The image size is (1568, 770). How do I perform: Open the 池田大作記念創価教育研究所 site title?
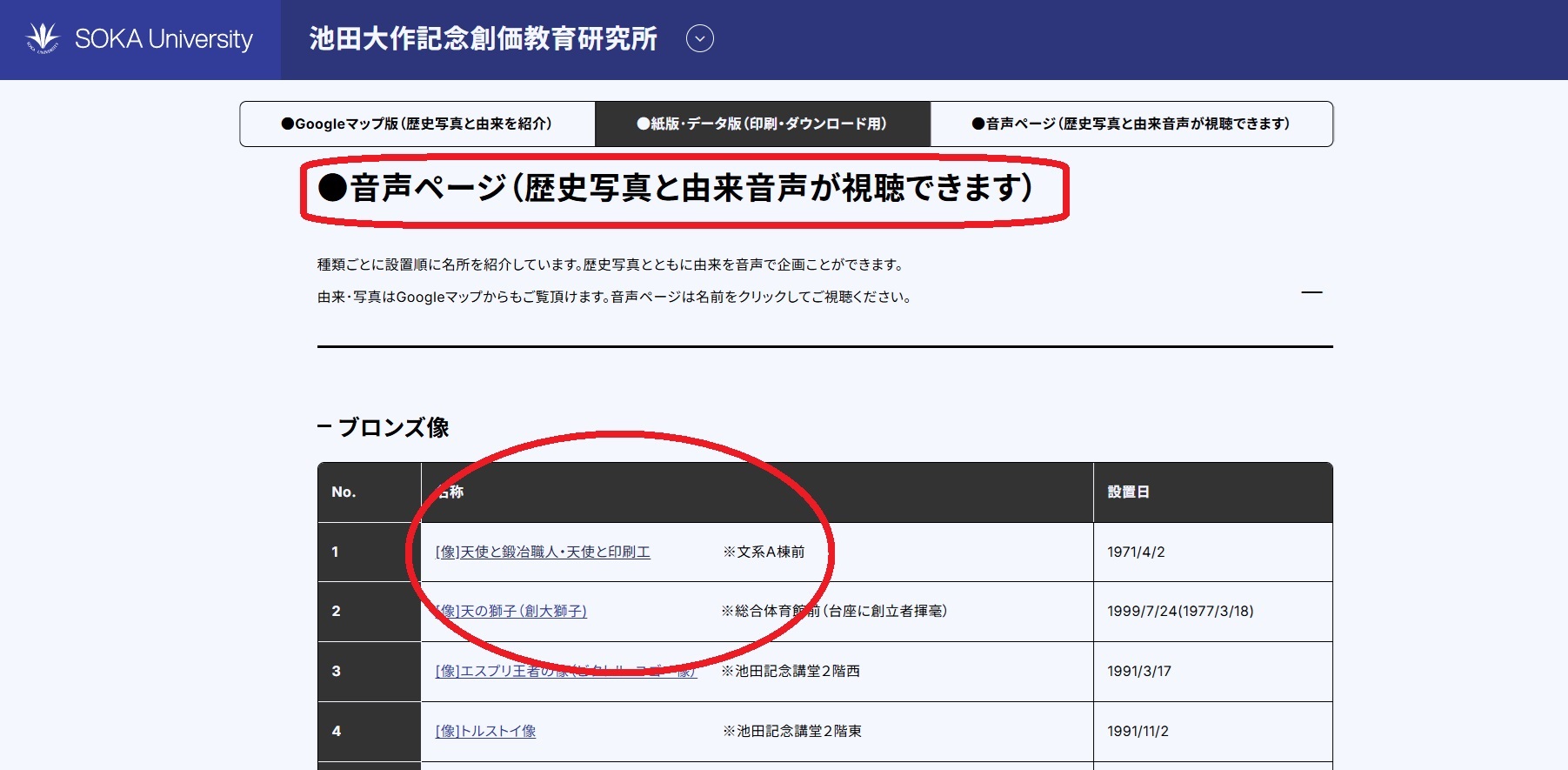tap(484, 39)
